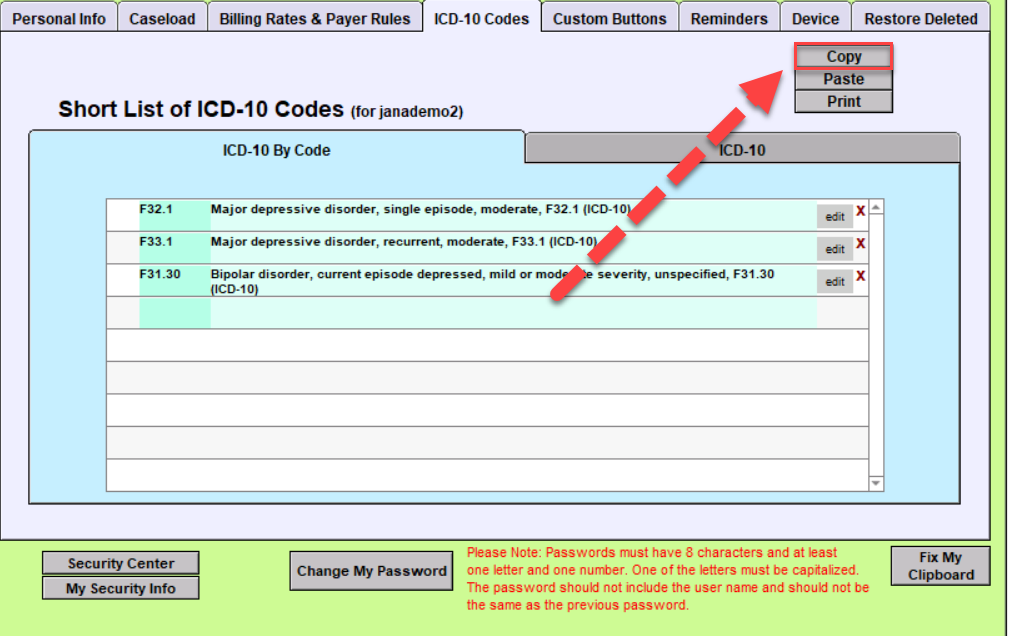Click the highlighted Copy button

[x=842, y=56]
